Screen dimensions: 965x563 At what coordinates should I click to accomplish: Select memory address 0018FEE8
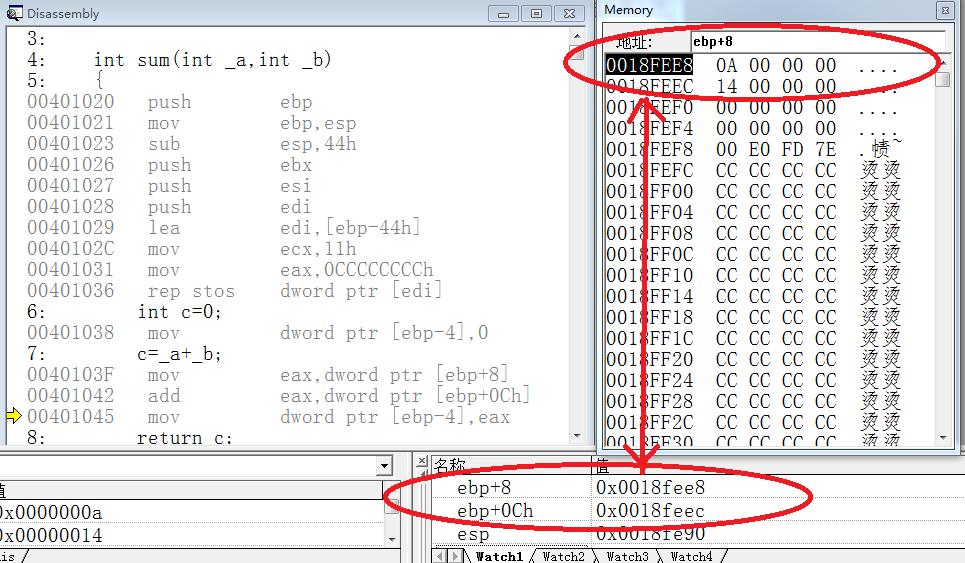tap(649, 65)
